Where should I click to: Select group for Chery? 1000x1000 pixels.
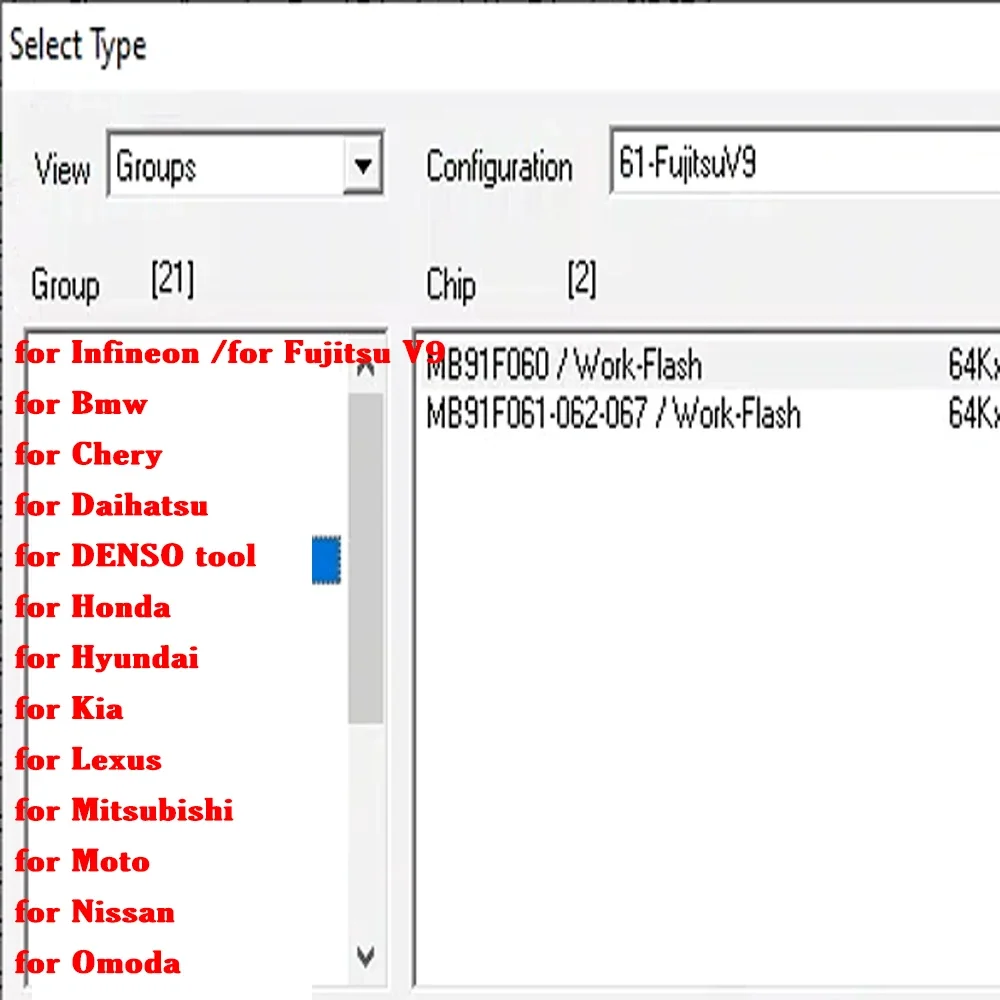coord(89,455)
